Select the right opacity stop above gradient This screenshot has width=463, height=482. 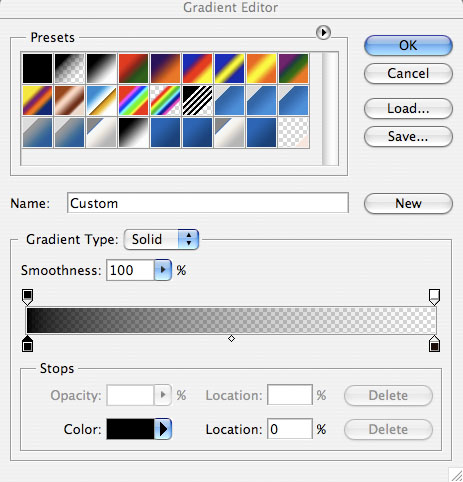434,297
